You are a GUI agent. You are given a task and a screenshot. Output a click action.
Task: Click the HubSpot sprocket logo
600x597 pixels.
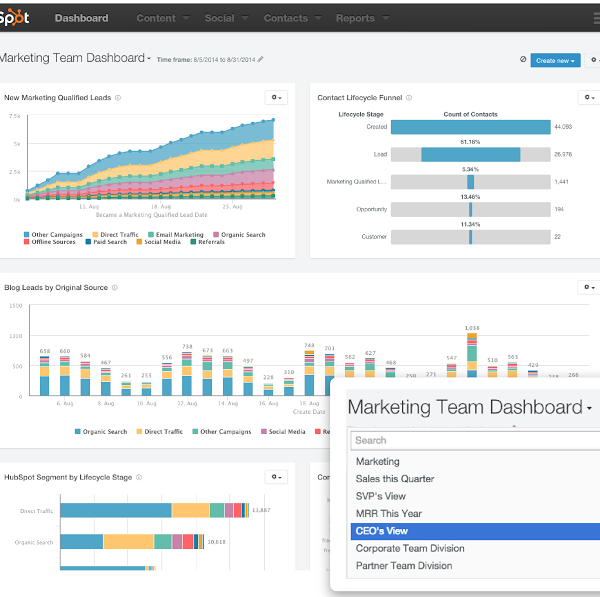coord(15,17)
